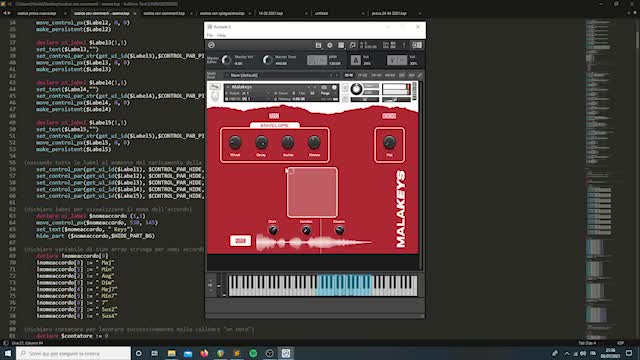Click the Windows taskbar search box
640x360 pixels.
point(73,353)
